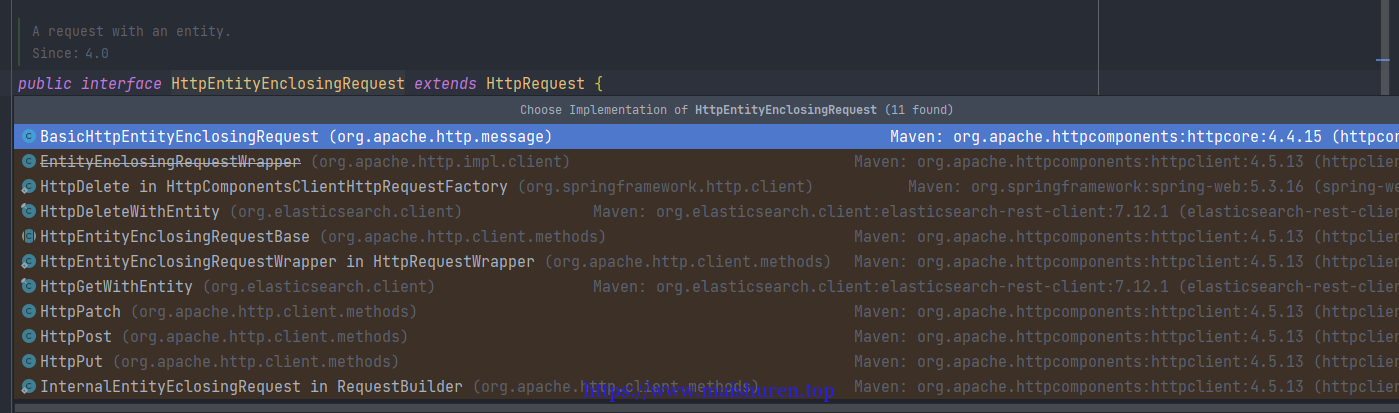The image size is (1399, 413).
Task: Click the HttpPatch class icon
Action: click(x=29, y=311)
